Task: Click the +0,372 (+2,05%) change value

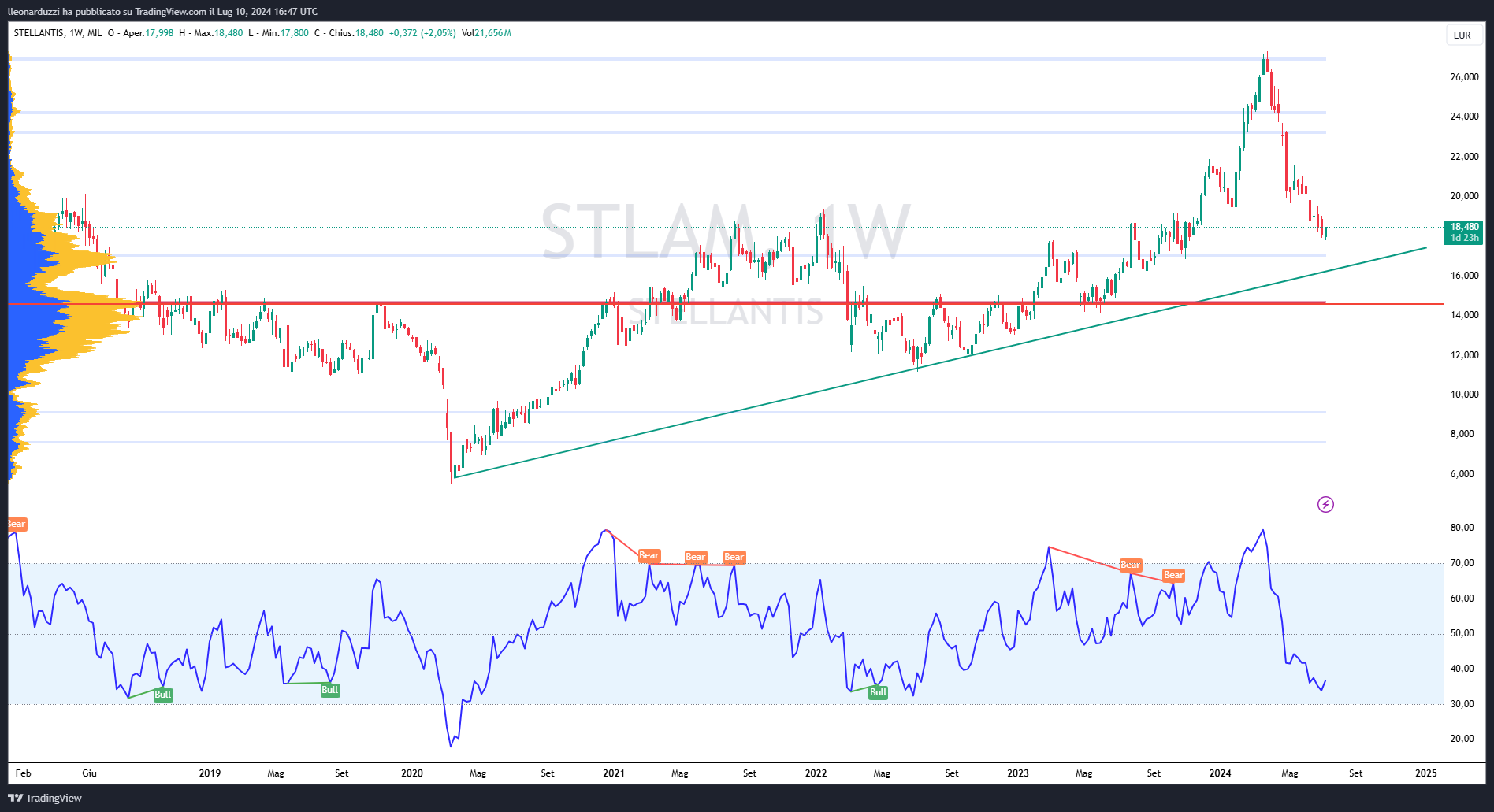Action: coord(422,33)
